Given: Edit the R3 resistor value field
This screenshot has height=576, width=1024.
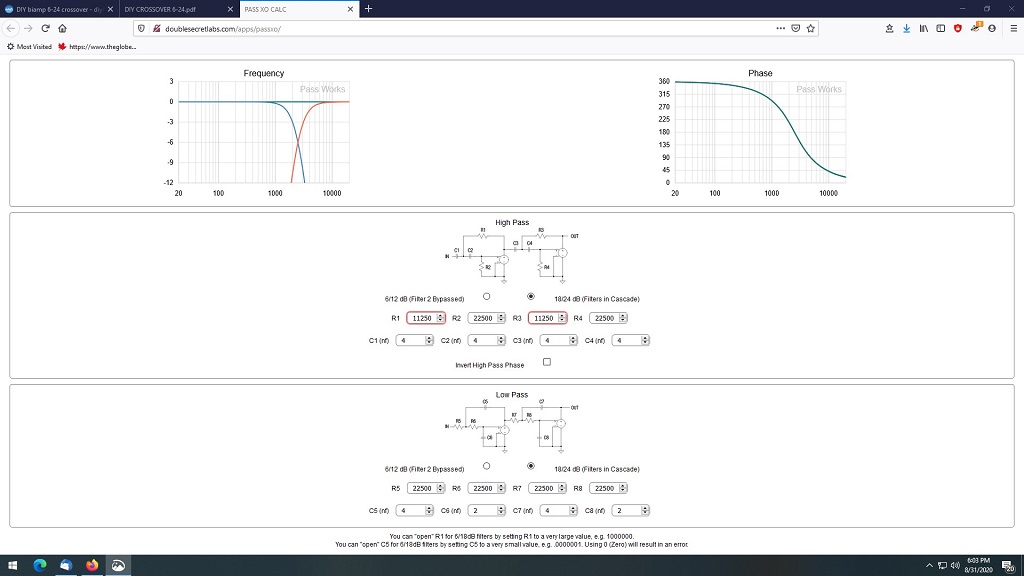Looking at the screenshot, I should [x=547, y=318].
